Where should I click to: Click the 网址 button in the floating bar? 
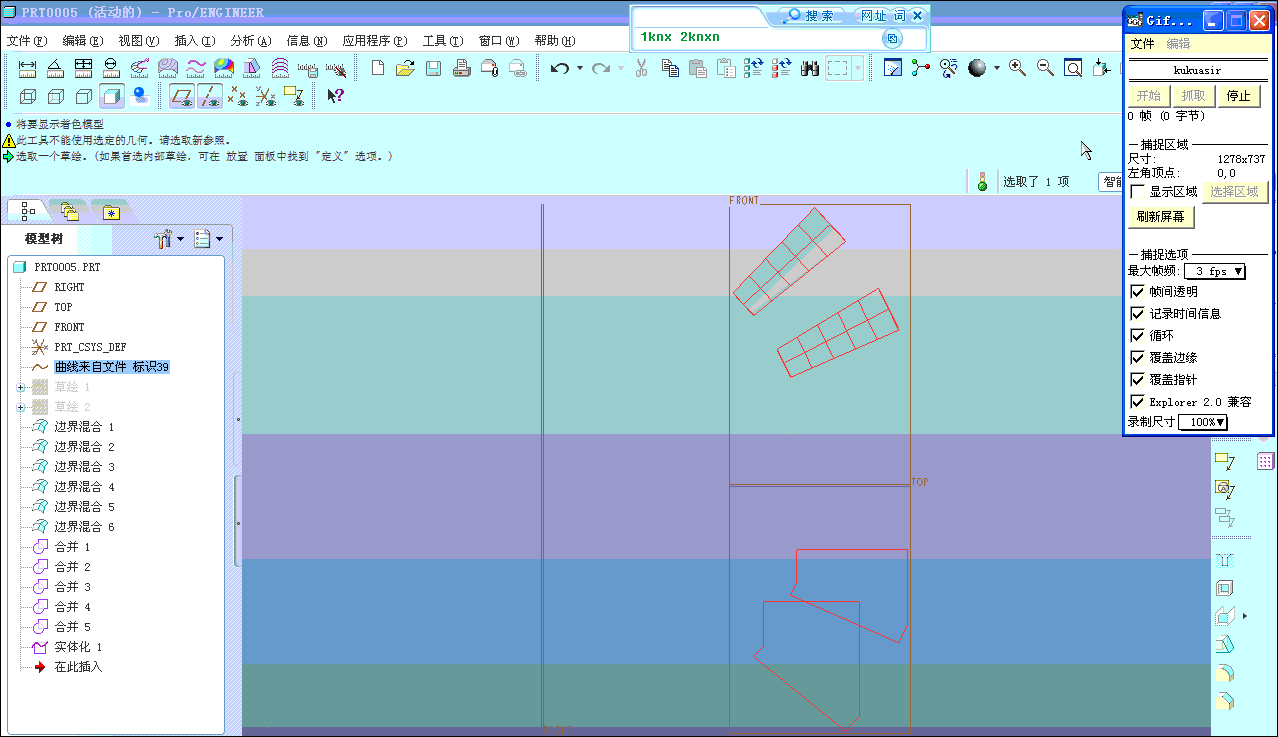[x=874, y=16]
